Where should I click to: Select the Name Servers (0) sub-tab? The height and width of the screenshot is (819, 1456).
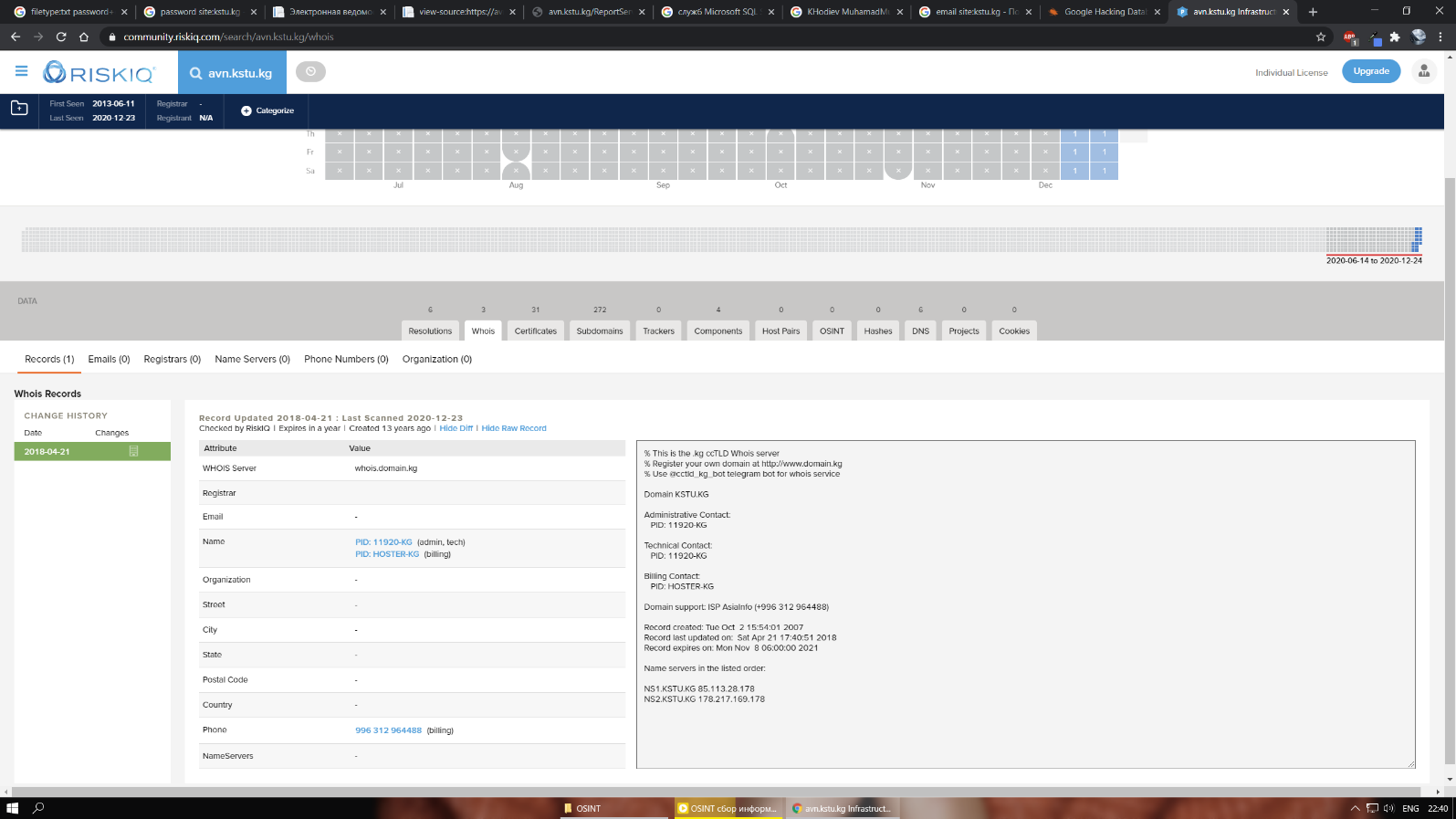[252, 359]
